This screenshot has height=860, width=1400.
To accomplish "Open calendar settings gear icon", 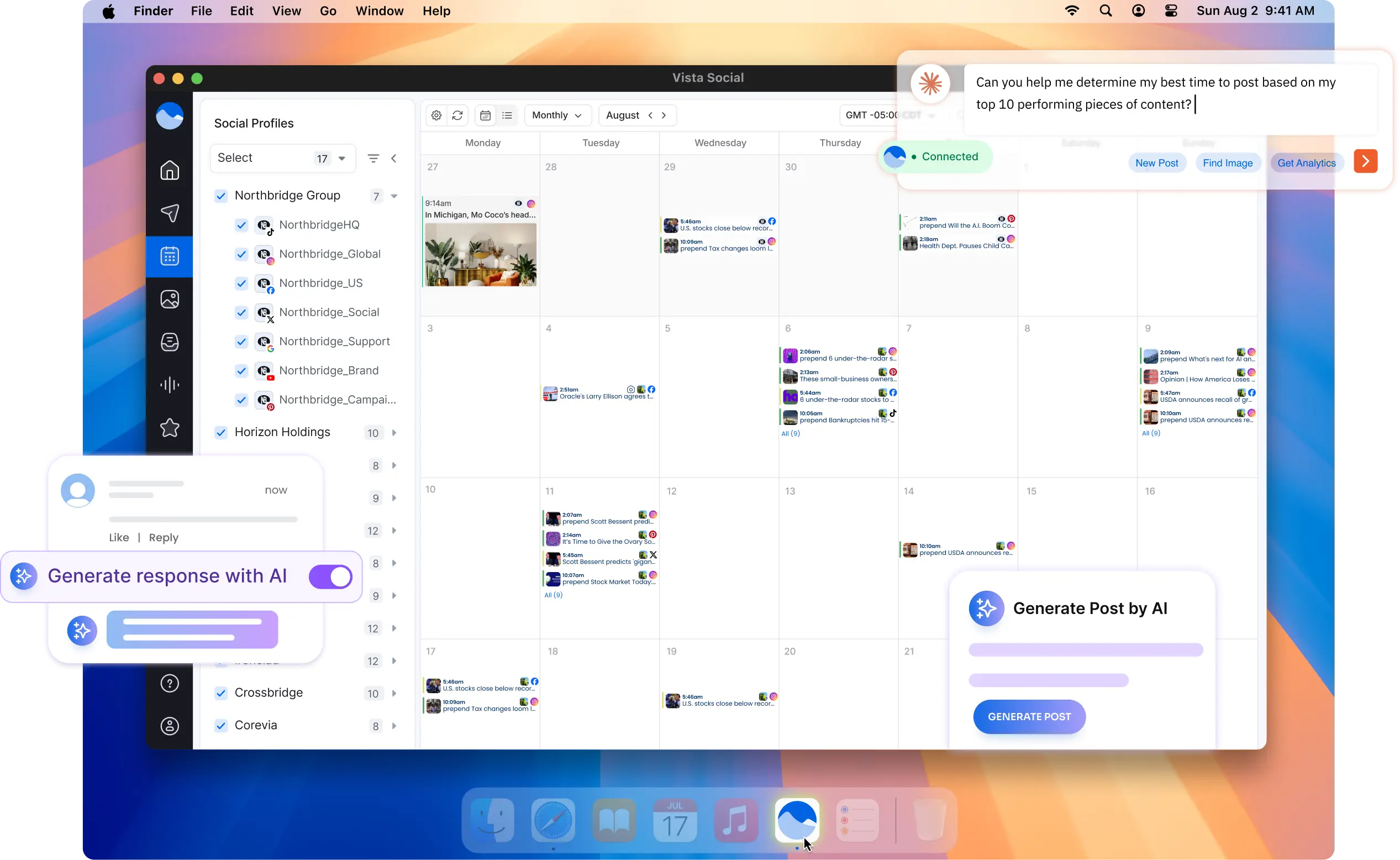I will click(x=436, y=115).
